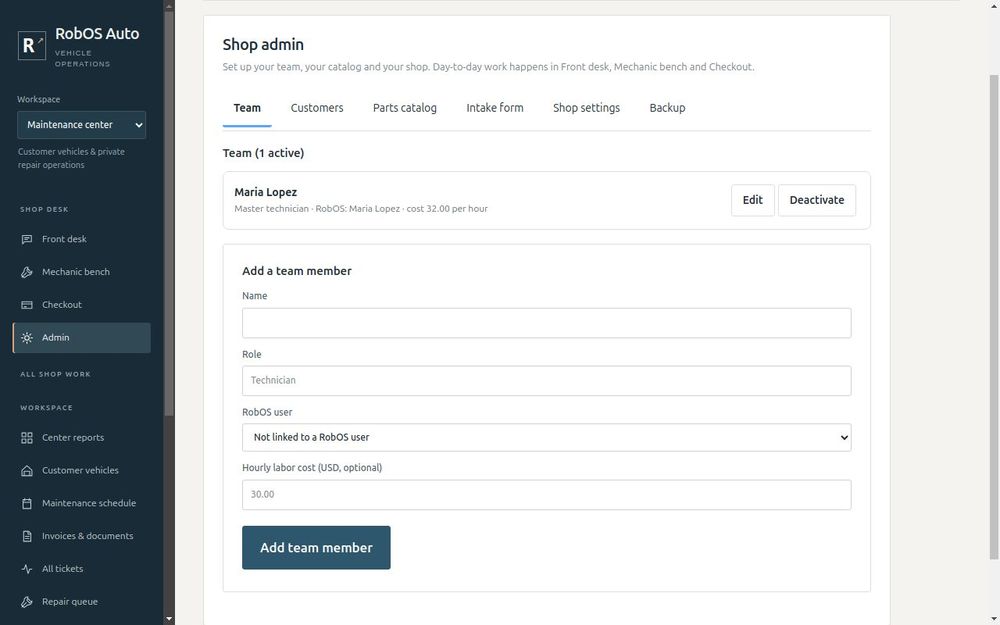Switch to the Intake form tab
Viewport: 1000px width, 625px height.
pos(495,108)
